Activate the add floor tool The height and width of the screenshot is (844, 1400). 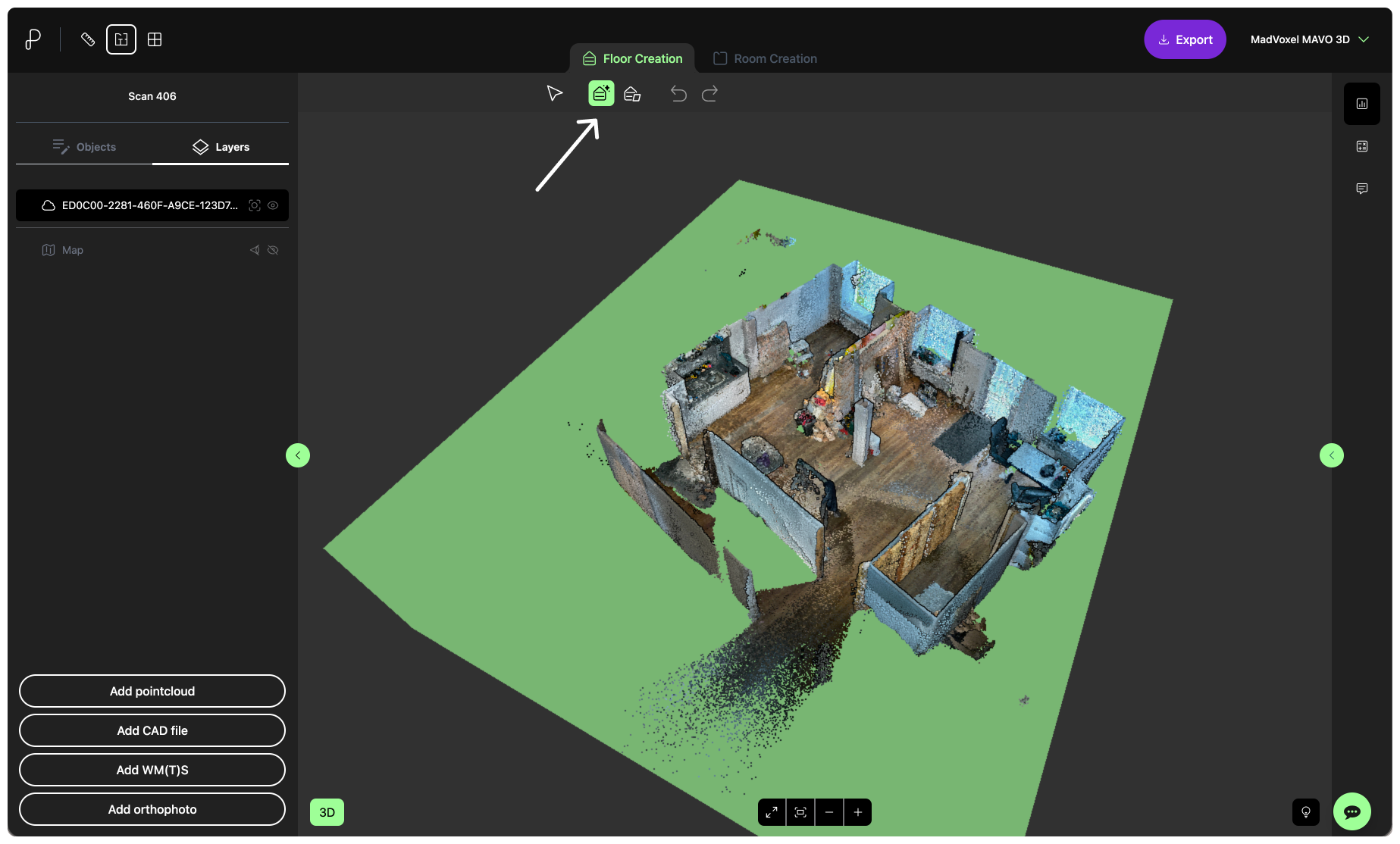coord(601,93)
